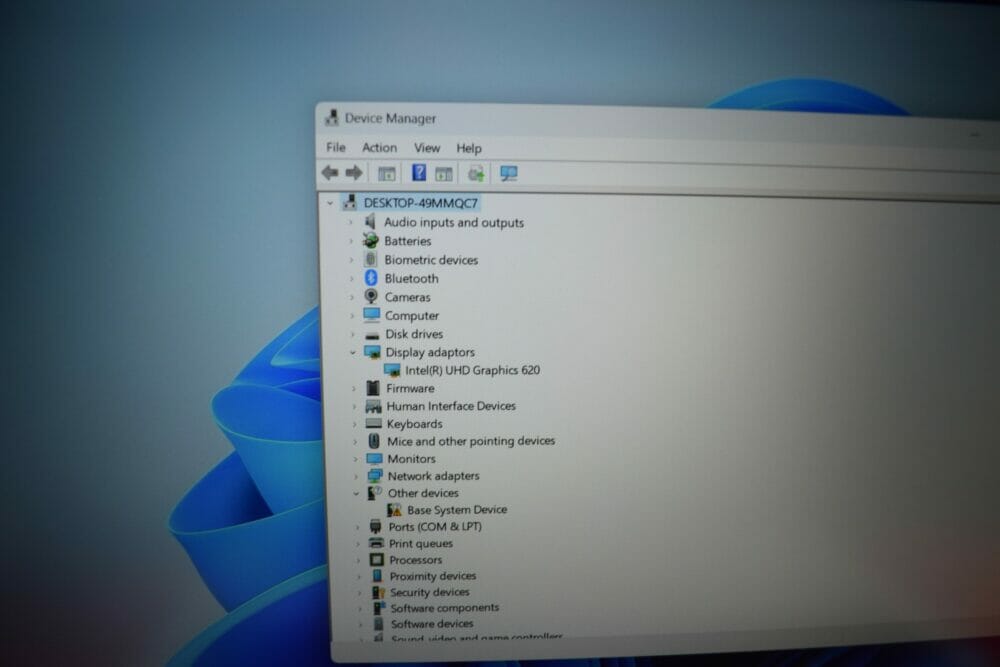Select the Monitors label
1000x667 pixels.
click(411, 458)
